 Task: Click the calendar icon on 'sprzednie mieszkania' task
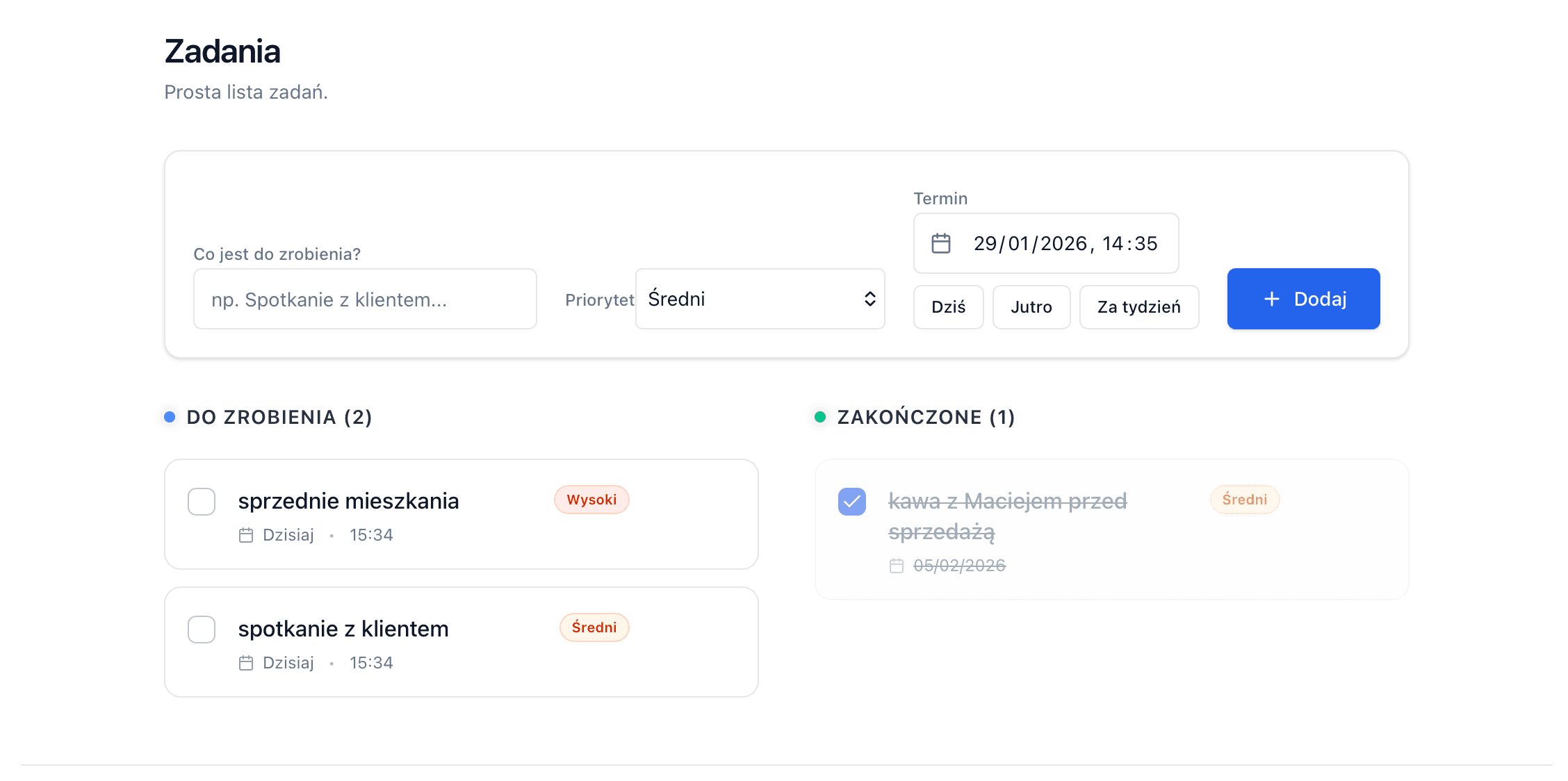click(245, 535)
